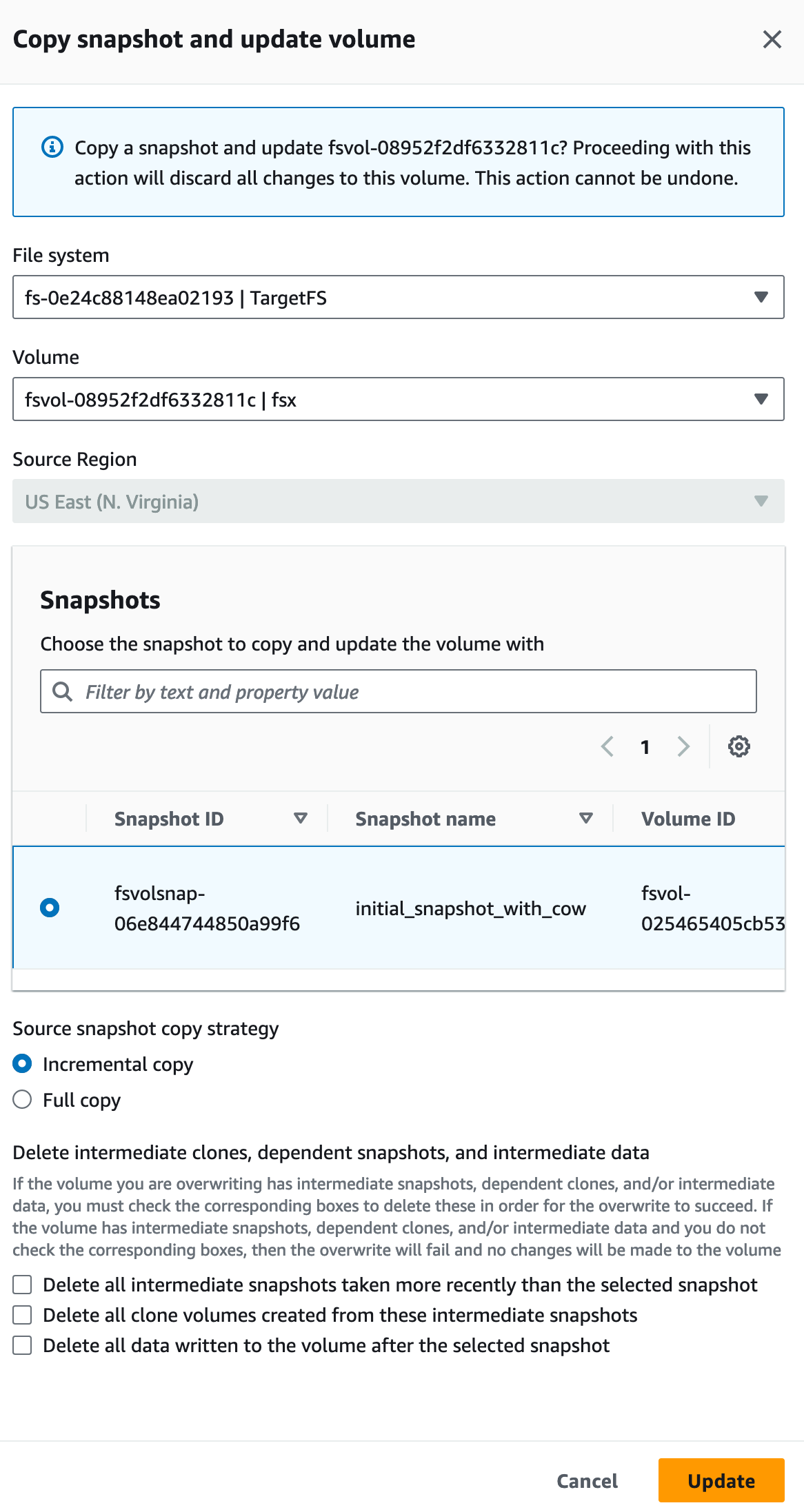Open snapshot table preferences gear
804x1512 pixels.
click(x=738, y=746)
